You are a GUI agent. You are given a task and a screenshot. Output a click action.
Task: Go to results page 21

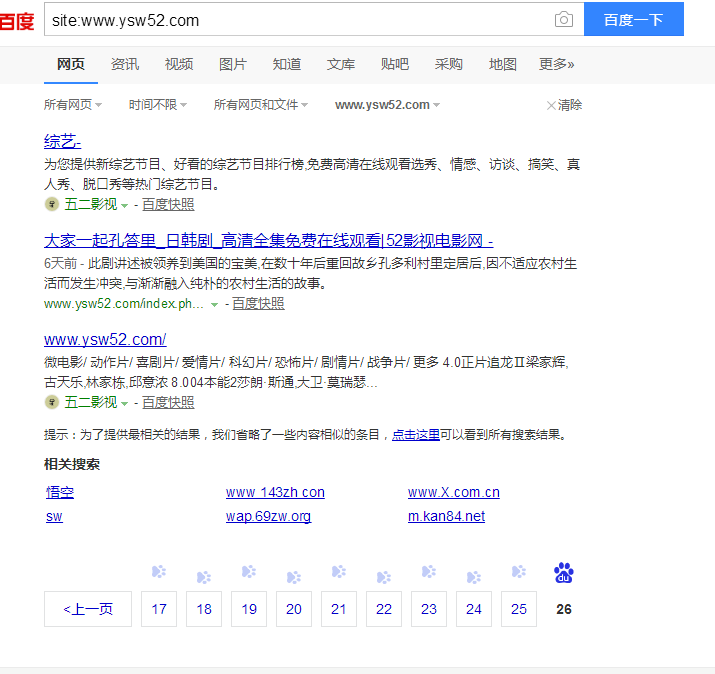point(339,609)
